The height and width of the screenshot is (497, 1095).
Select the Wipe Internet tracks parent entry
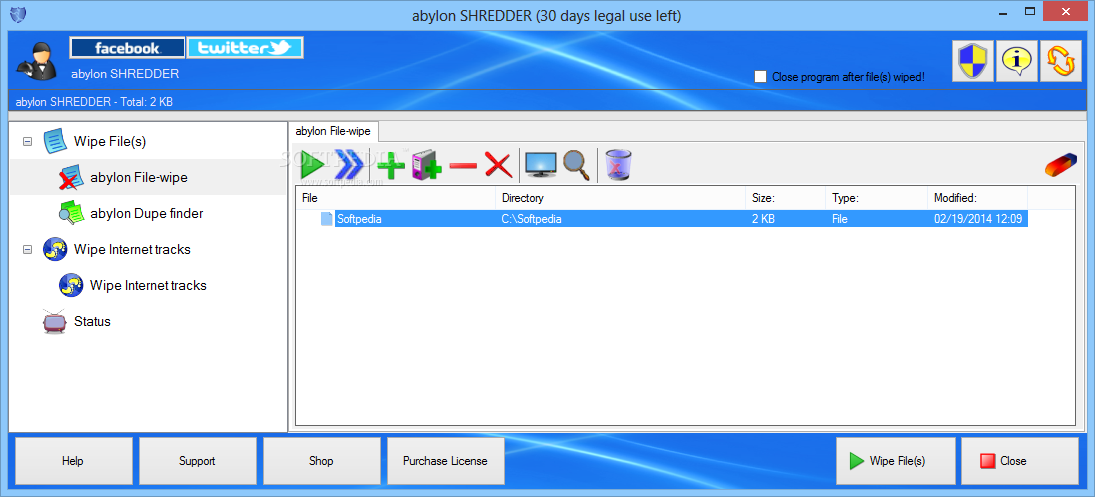[x=132, y=249]
